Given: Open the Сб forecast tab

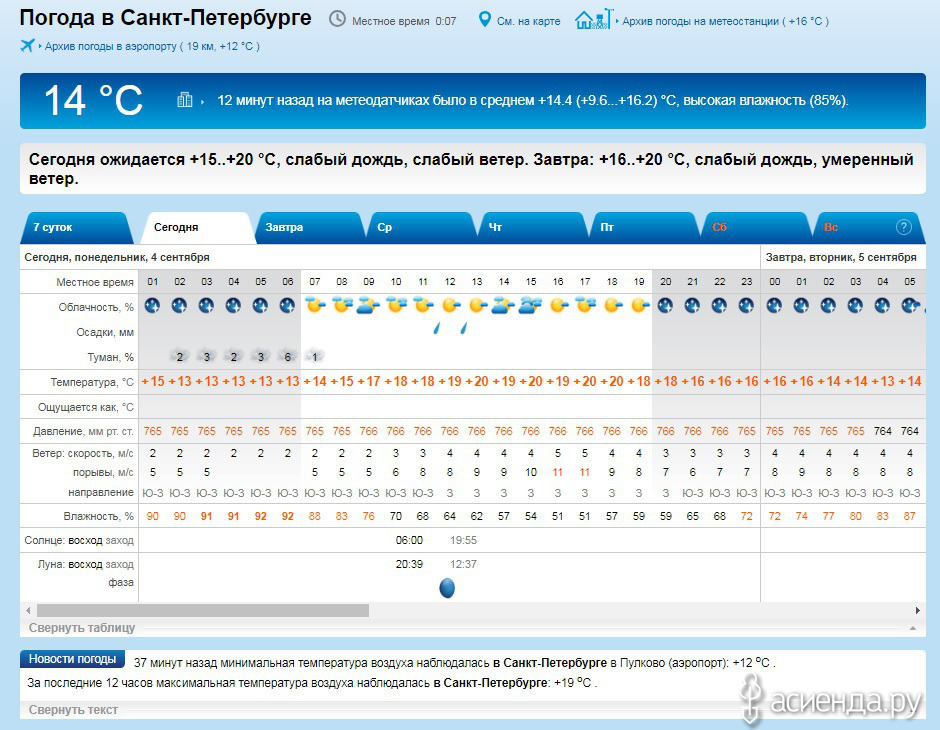Looking at the screenshot, I should tap(755, 228).
